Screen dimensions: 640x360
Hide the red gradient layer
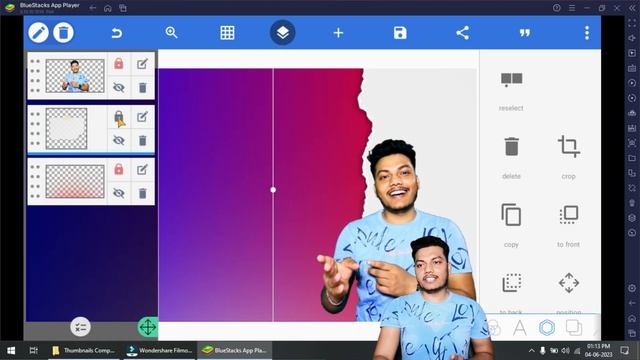click(119, 193)
